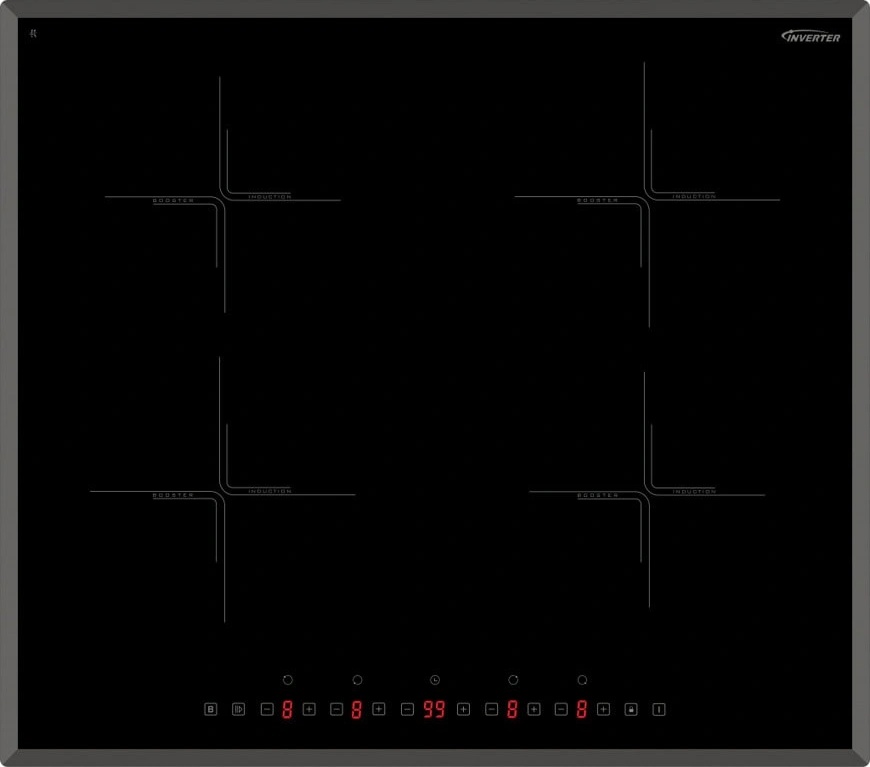Image resolution: width=870 pixels, height=767 pixels.
Task: Tap minus for the leftmost zone
Action: [267, 709]
